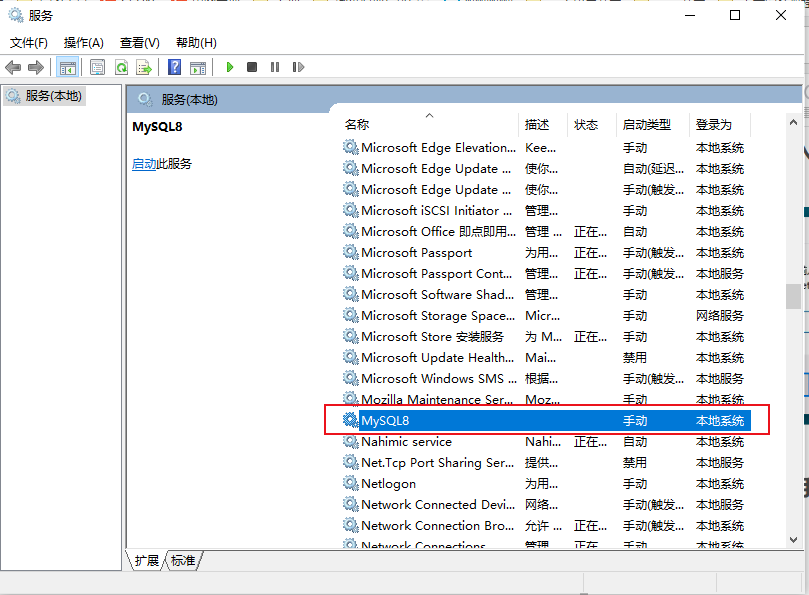Toggle the console tree show/hide icon

coord(68,67)
